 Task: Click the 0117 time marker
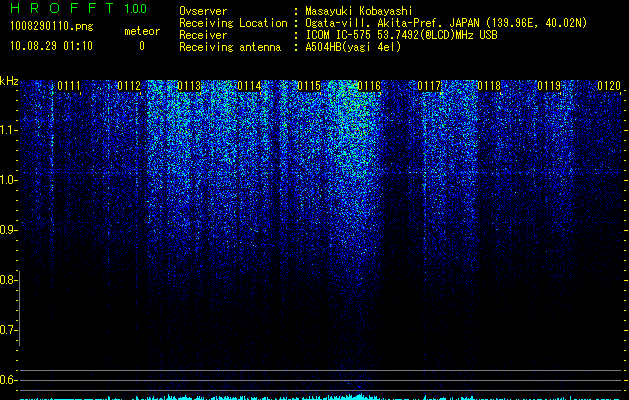429,86
